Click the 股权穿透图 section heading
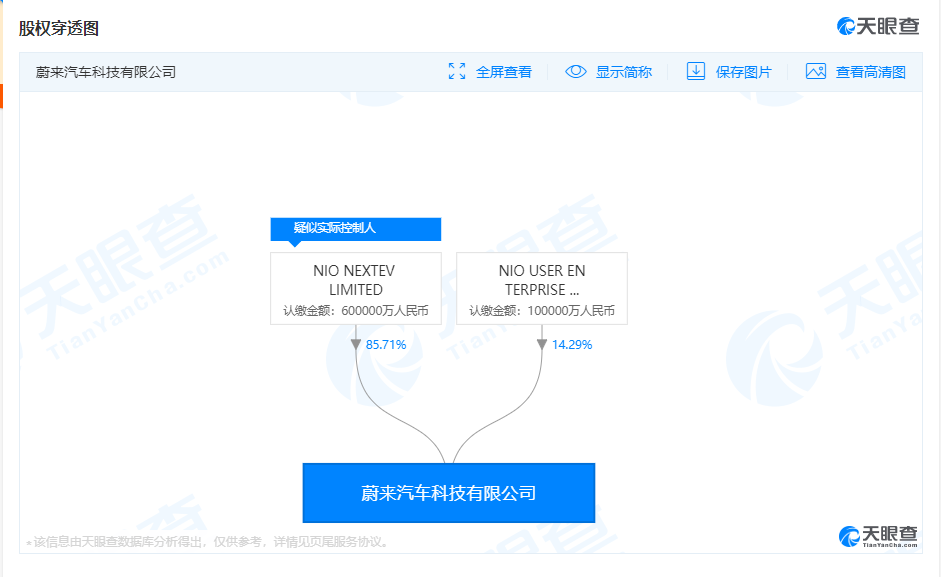 (x=59, y=28)
